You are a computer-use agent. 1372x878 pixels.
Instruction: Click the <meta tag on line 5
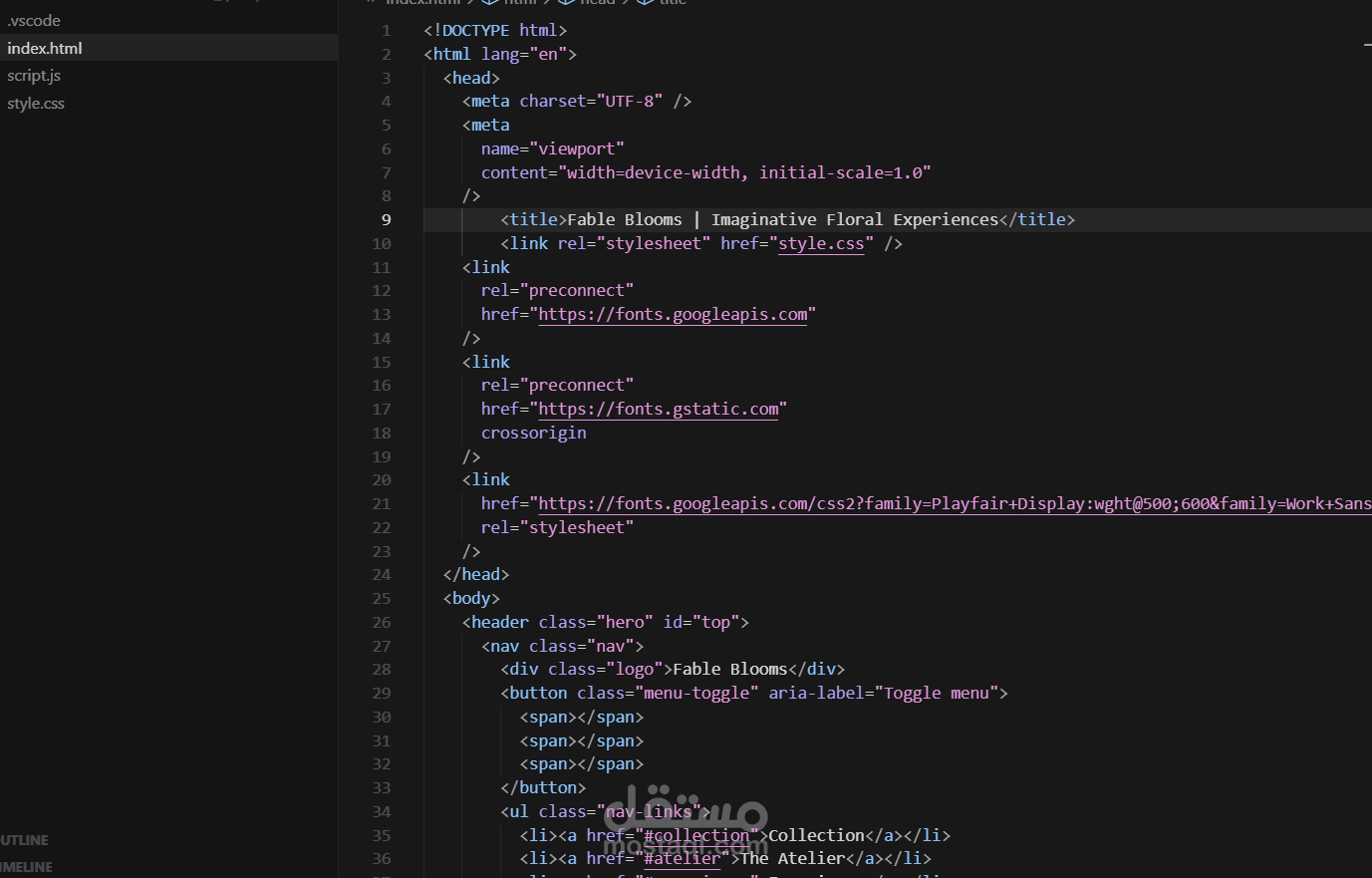pyautogui.click(x=486, y=125)
